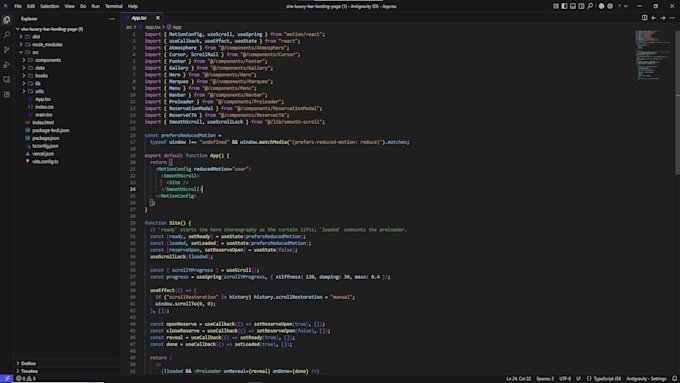Viewport: 680px width, 383px height.
Task: Close the App.tsx editor tab
Action: point(158,18)
